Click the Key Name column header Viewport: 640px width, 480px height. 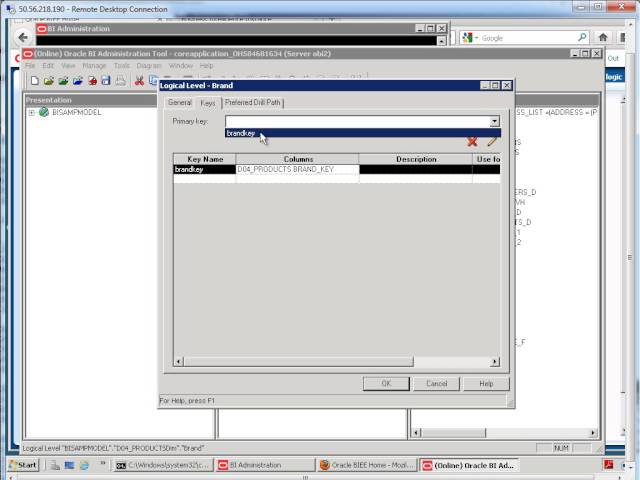[205, 159]
